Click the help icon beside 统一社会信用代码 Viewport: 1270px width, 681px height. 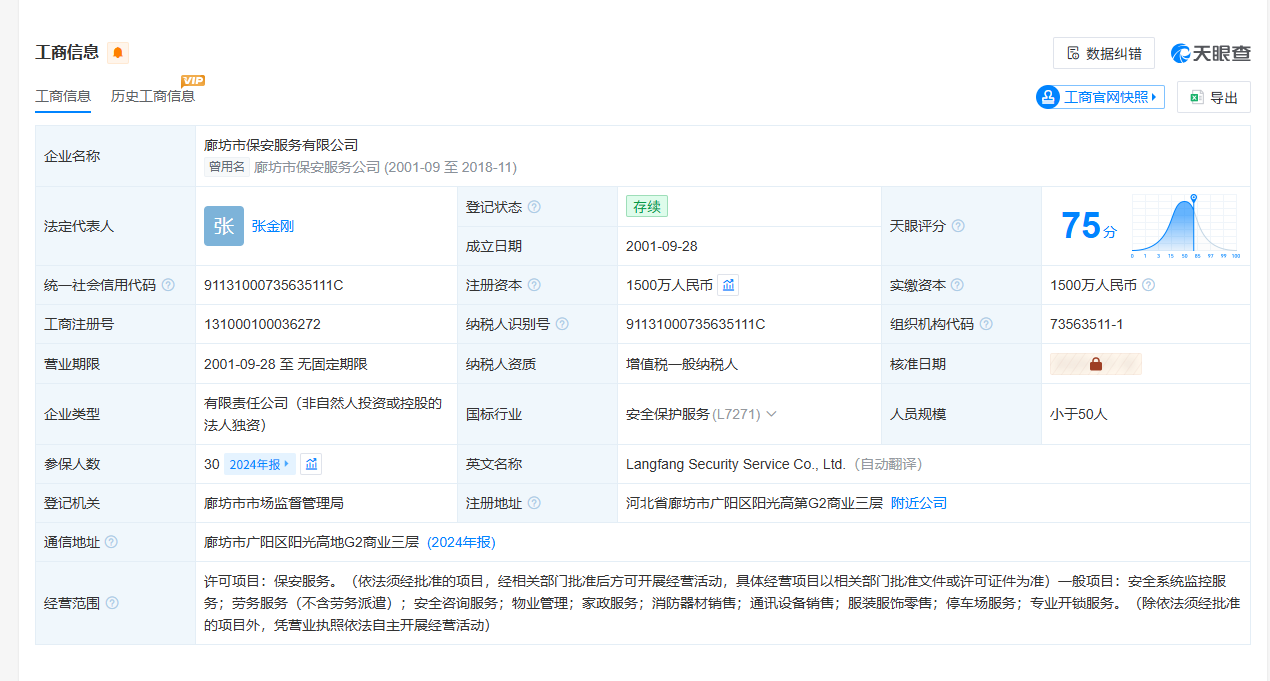(168, 285)
